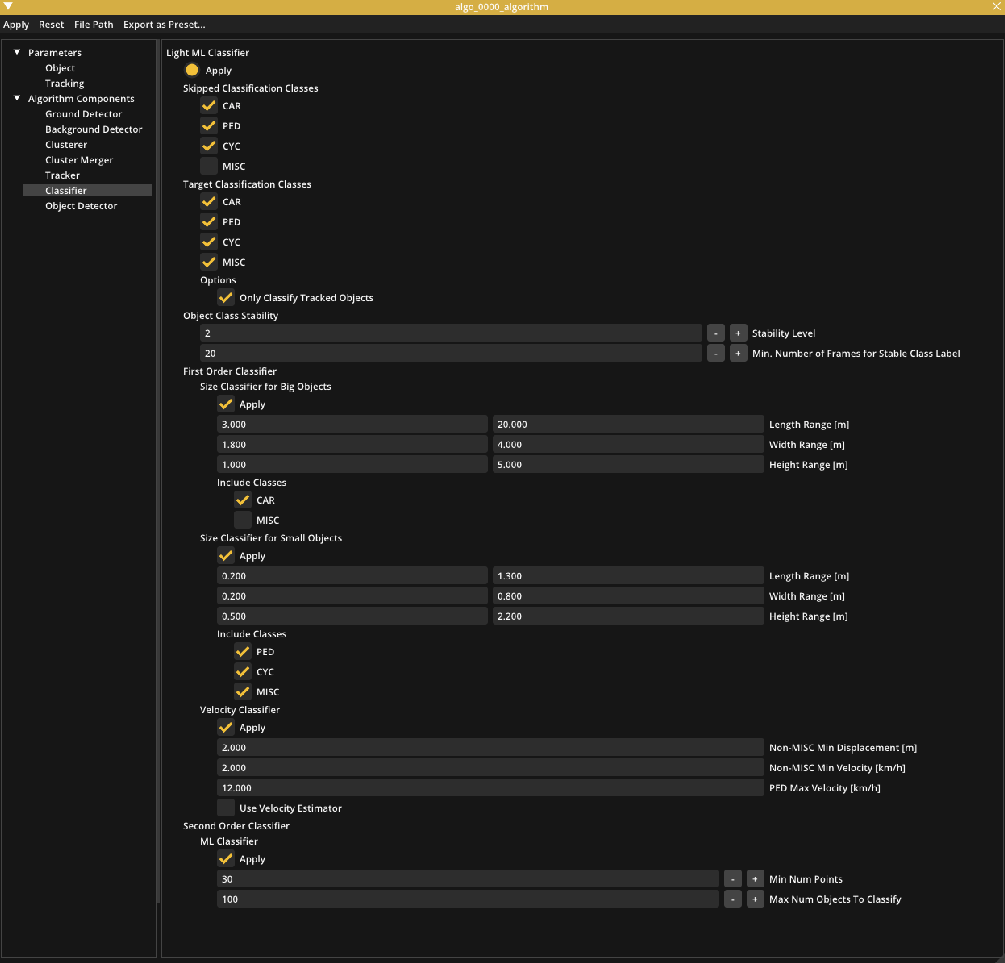Viewport: 1005px width, 963px height.
Task: Enable the Use Velocity Estimator checkbox
Action: coord(226,808)
